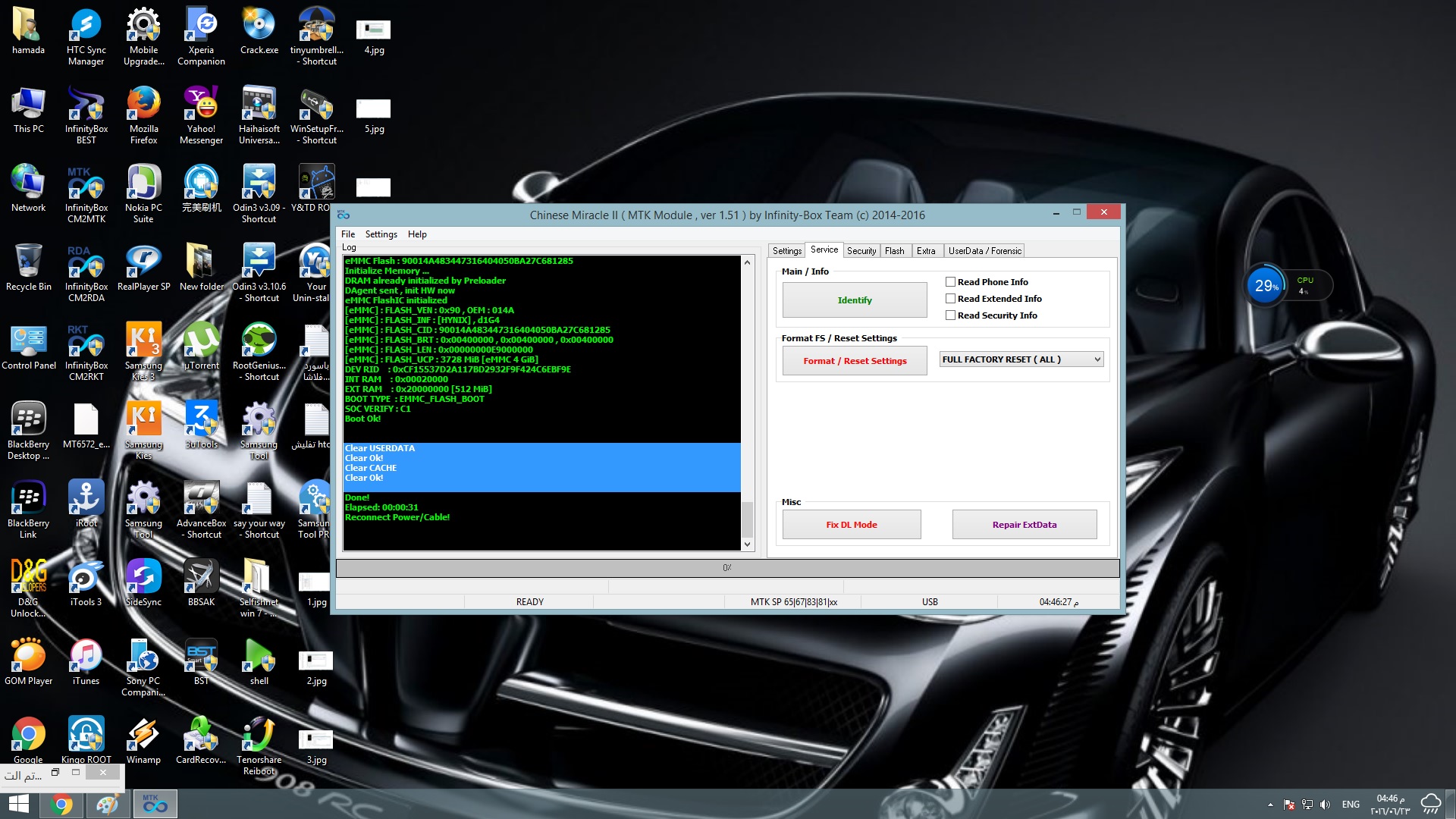
Task: Open the Settings menu in menu bar
Action: click(381, 234)
